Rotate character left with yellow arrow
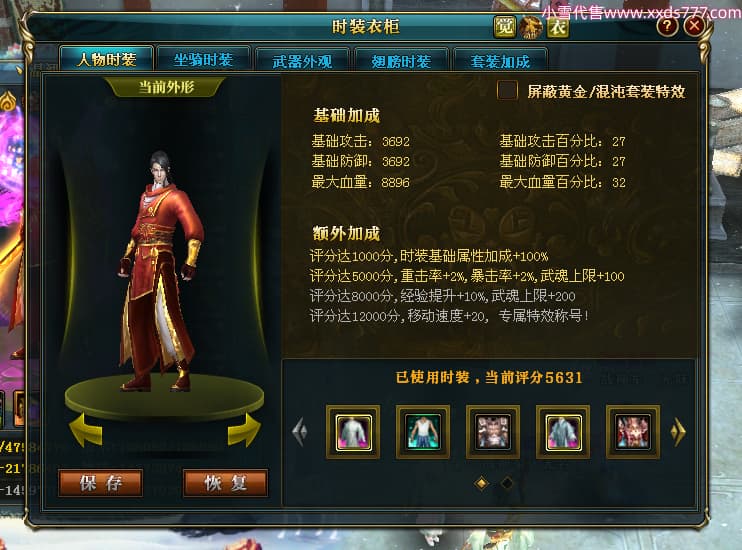The image size is (742, 550). tap(86, 430)
